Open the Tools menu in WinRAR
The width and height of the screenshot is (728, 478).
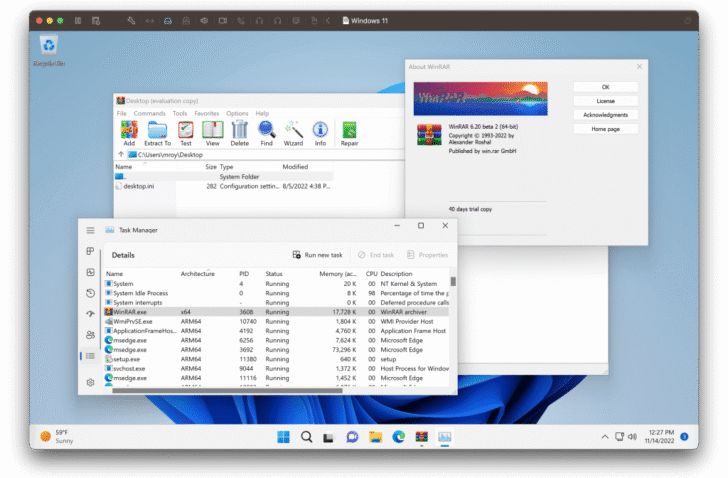(x=180, y=113)
